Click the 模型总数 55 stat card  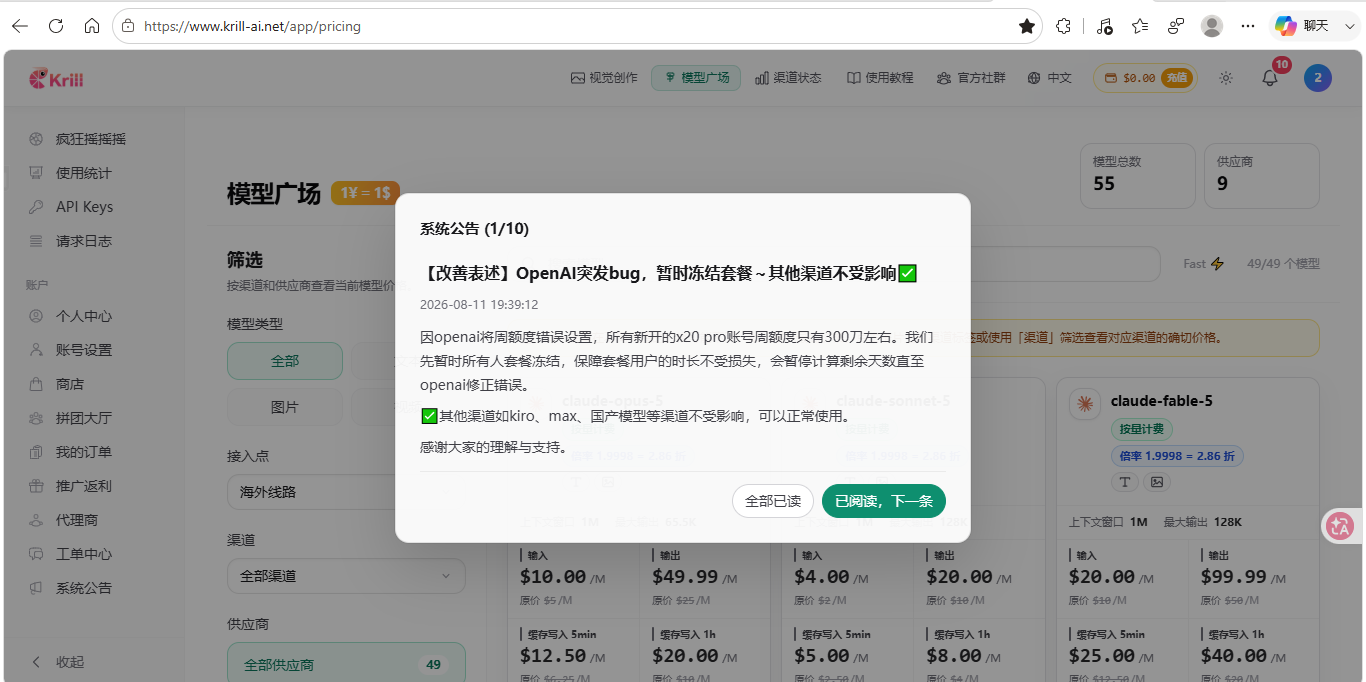pyautogui.click(x=1137, y=176)
